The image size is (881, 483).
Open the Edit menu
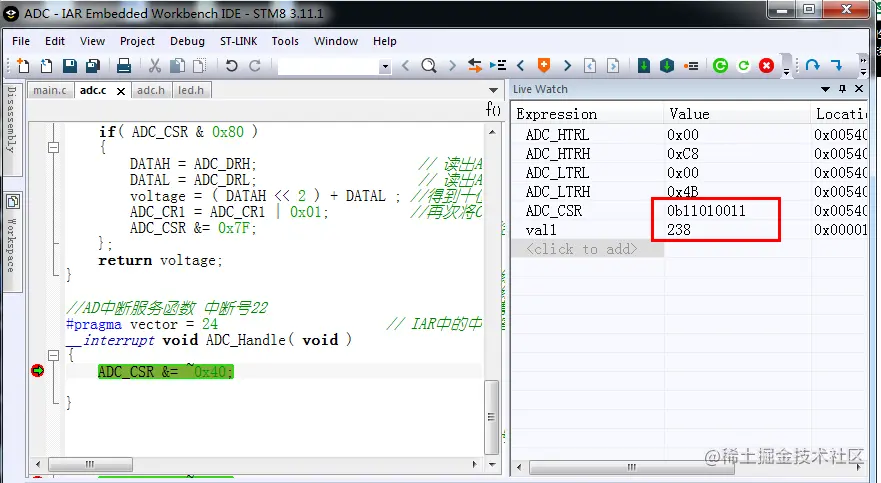pos(55,41)
